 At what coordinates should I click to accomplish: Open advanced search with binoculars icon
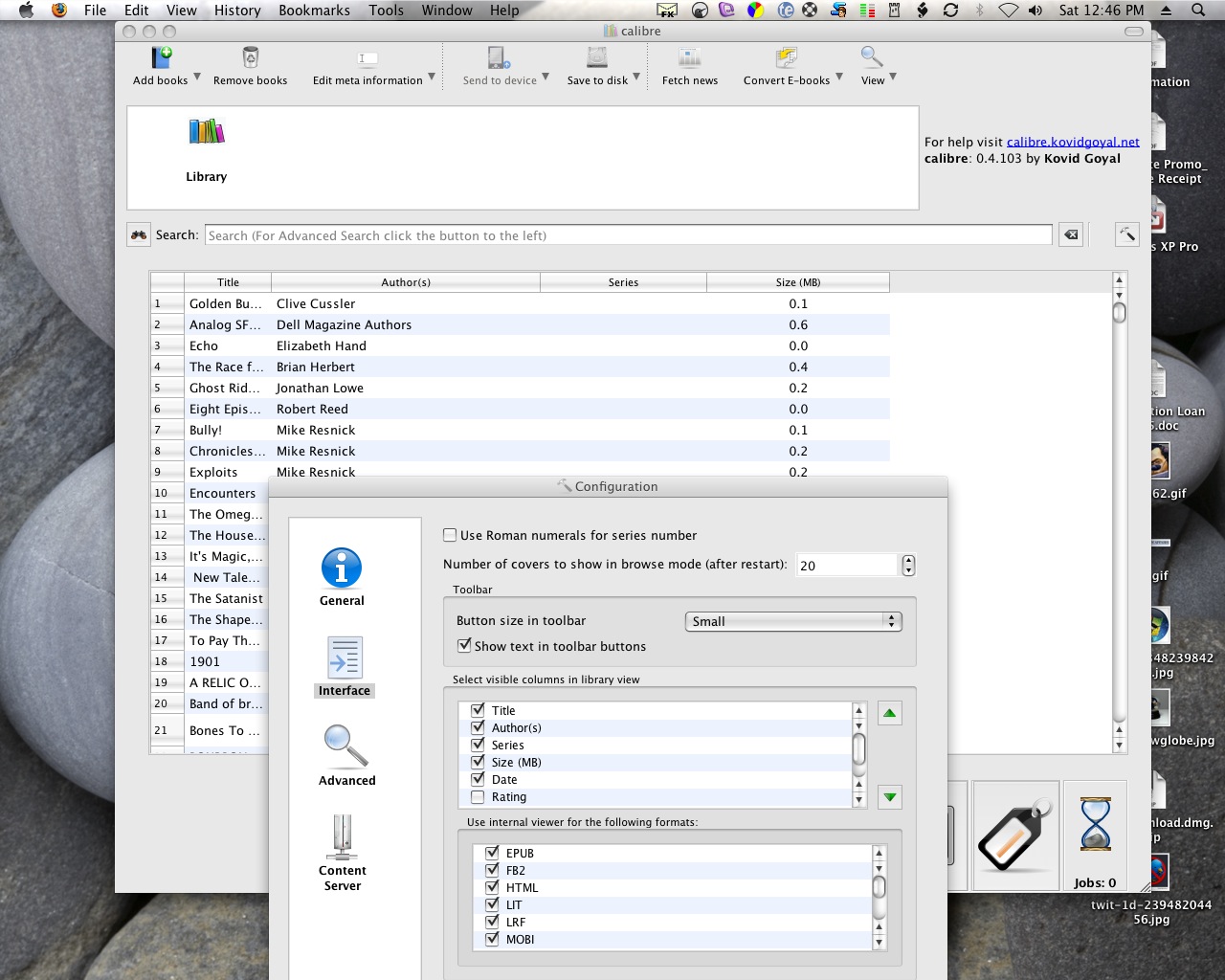[x=140, y=235]
